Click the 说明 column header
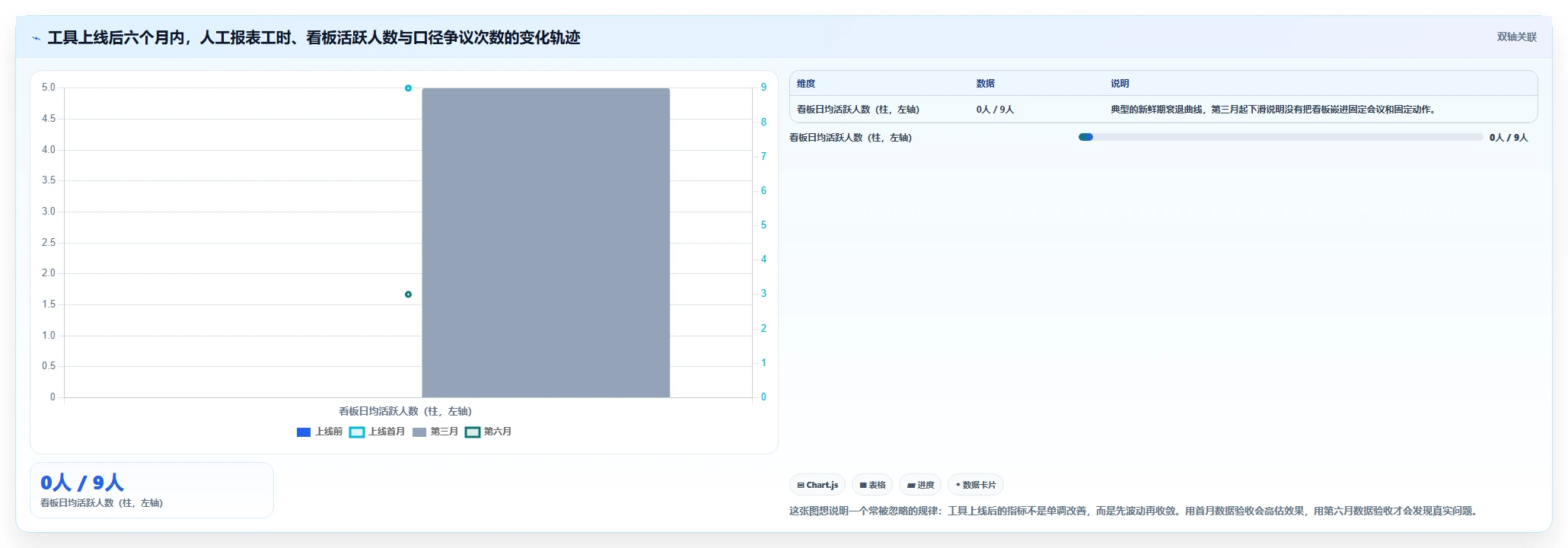1568x548 pixels. (x=1120, y=84)
